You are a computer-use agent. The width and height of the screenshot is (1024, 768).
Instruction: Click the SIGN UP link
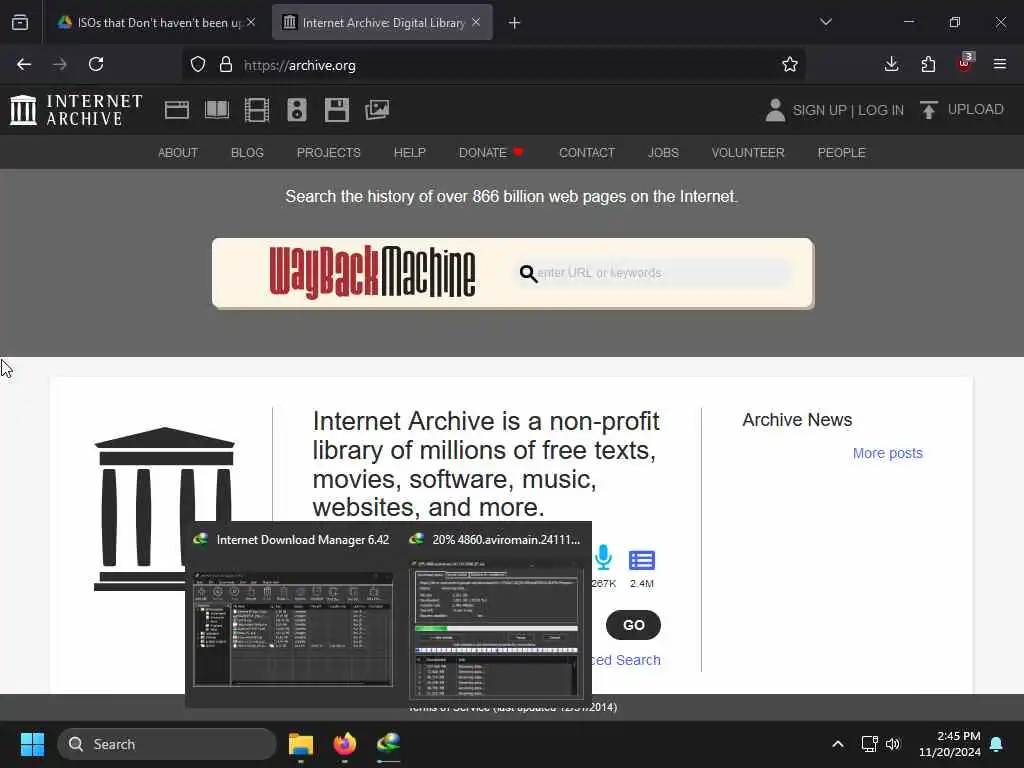pyautogui.click(x=819, y=110)
